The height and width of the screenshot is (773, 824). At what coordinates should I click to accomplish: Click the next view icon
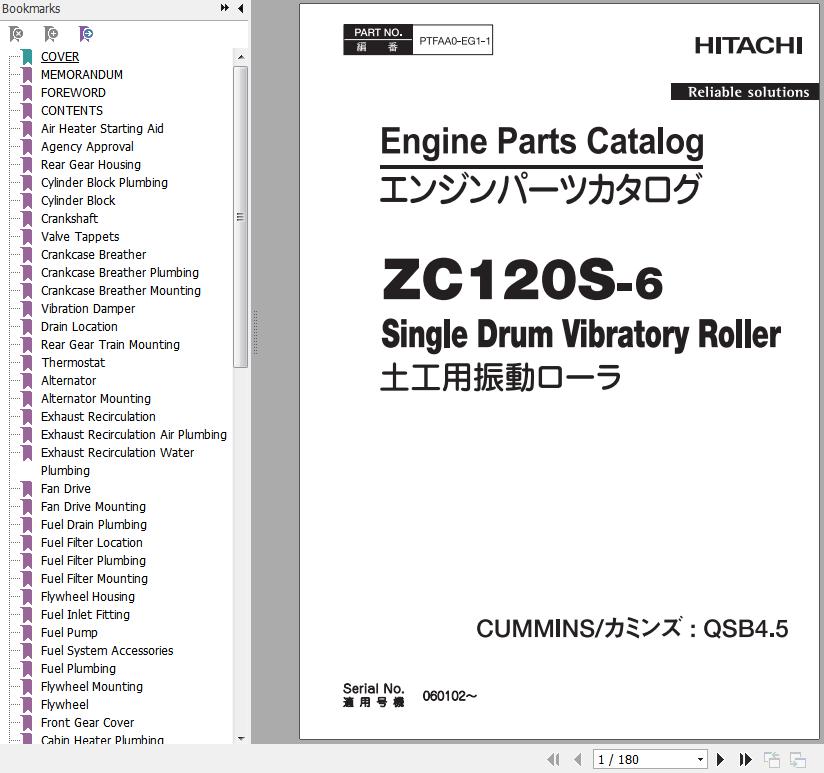(798, 759)
